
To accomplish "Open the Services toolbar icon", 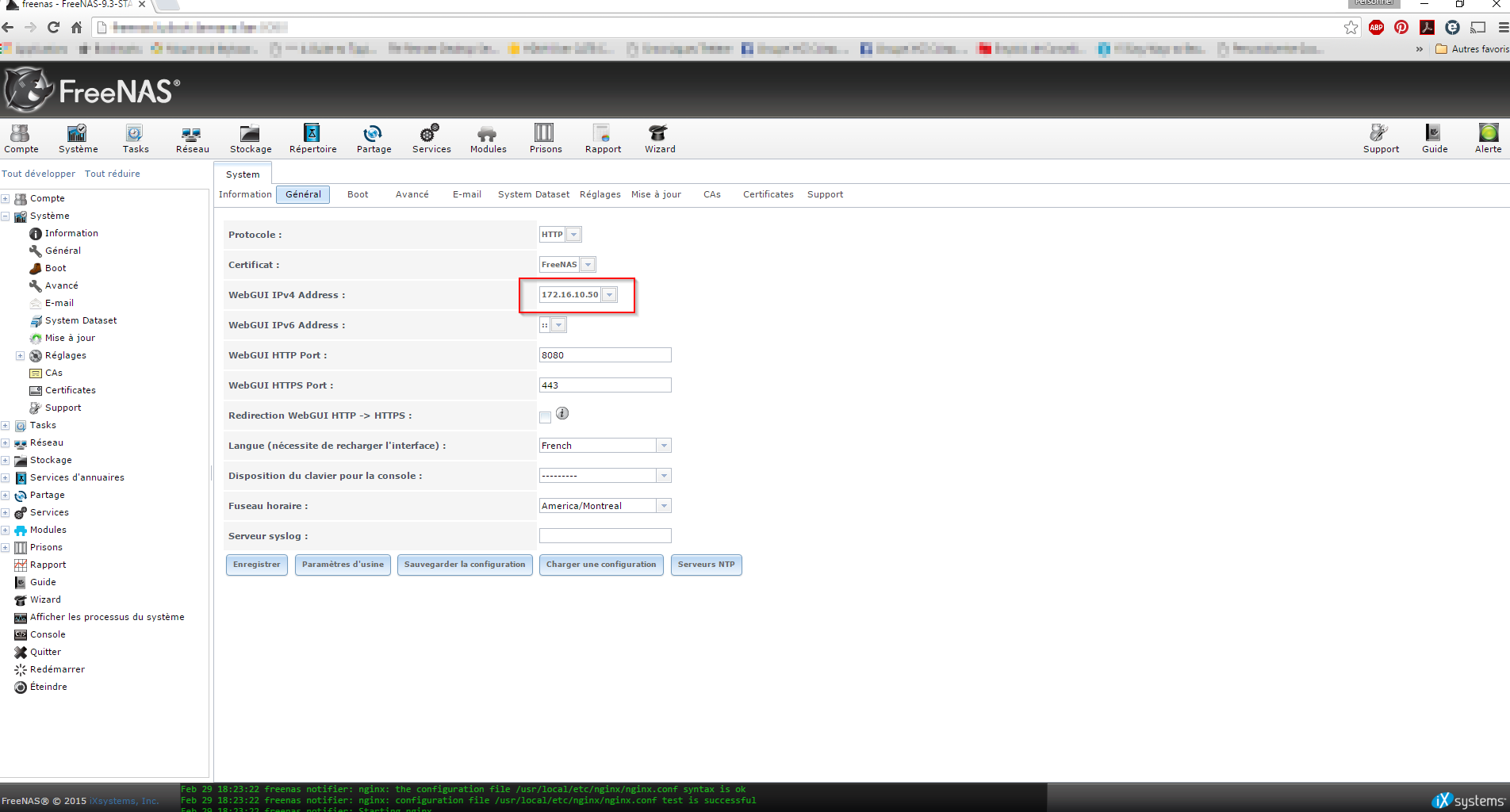I will [431, 139].
